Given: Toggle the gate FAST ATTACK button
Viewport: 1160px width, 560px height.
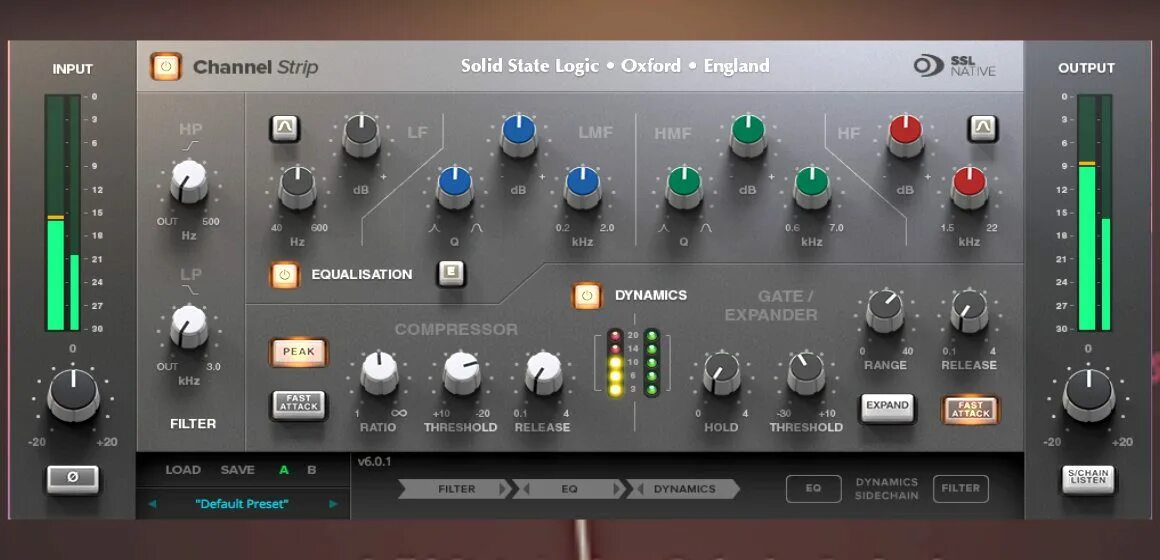Looking at the screenshot, I should (x=970, y=409).
